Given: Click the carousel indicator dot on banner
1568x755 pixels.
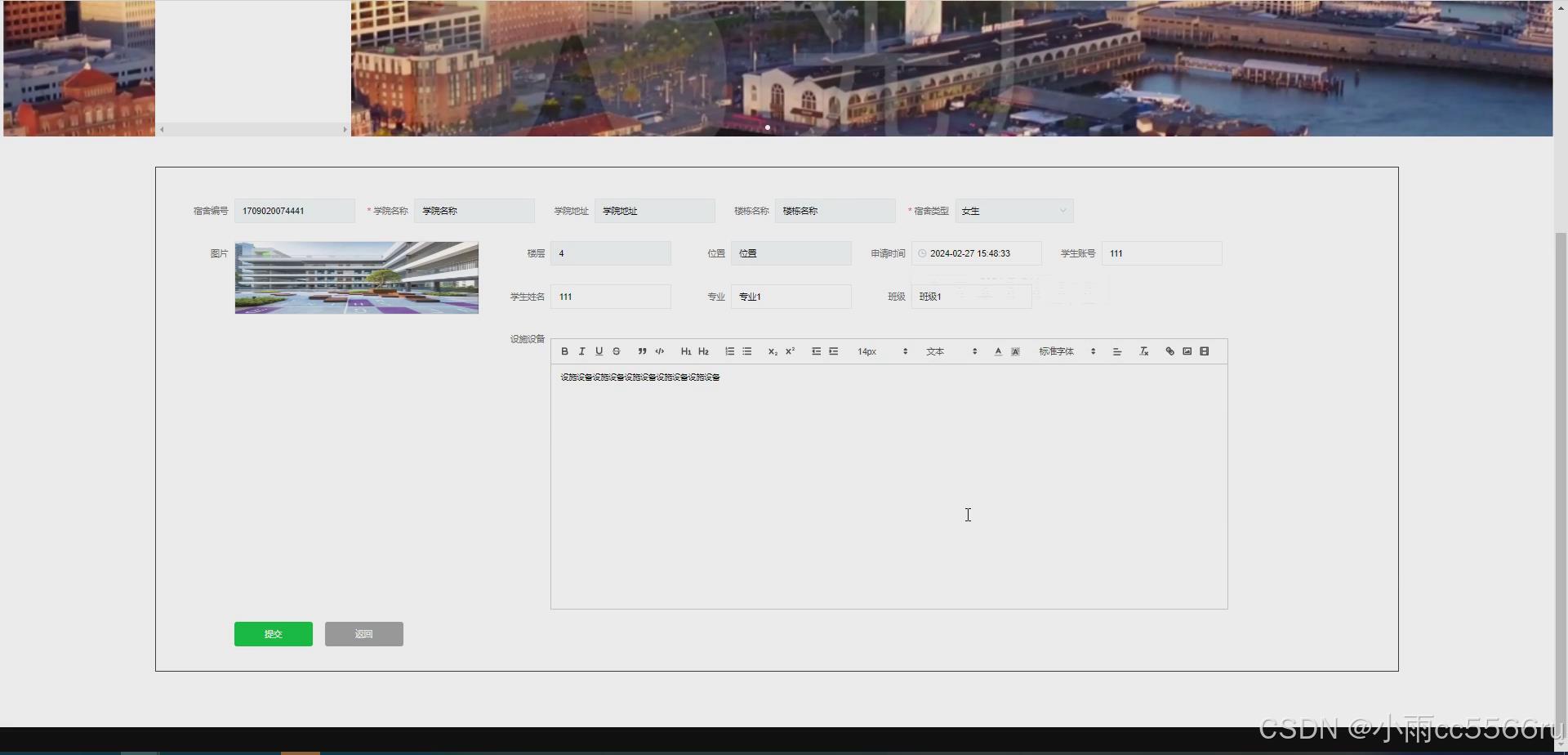Looking at the screenshot, I should point(768,127).
